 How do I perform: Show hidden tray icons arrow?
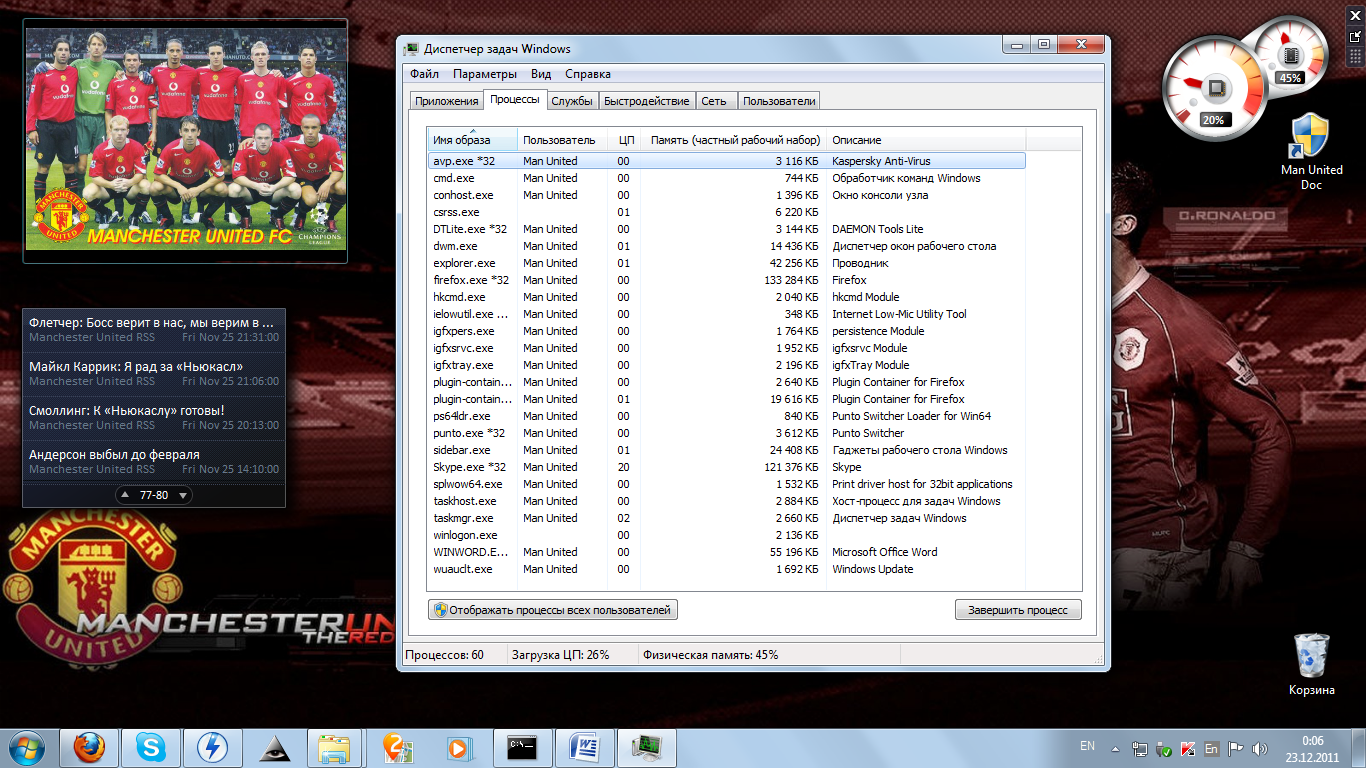tap(1117, 748)
